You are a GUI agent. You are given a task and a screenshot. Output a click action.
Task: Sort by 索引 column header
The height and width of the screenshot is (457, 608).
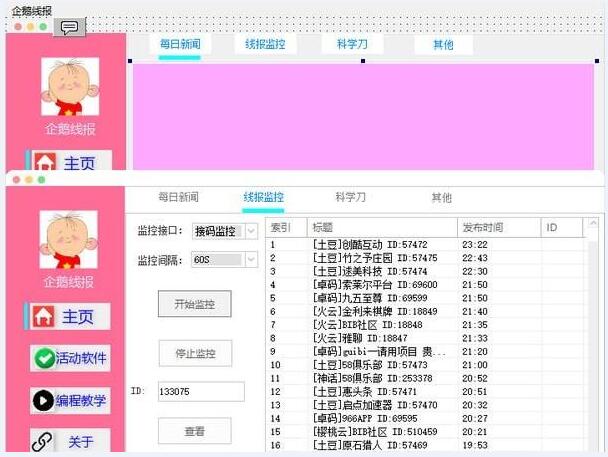287,228
